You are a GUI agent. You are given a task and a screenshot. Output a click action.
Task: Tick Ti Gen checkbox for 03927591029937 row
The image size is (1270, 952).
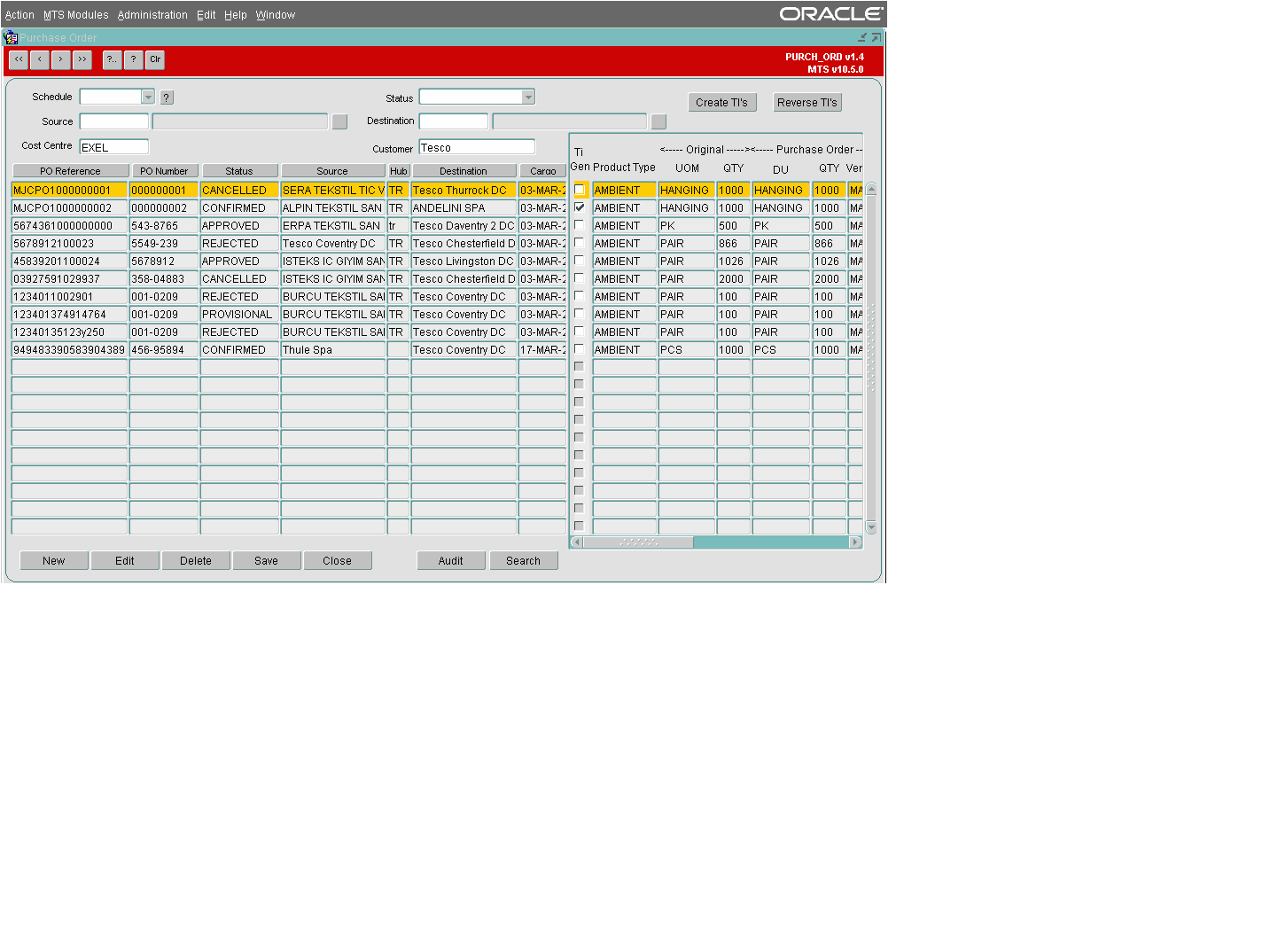(x=580, y=278)
